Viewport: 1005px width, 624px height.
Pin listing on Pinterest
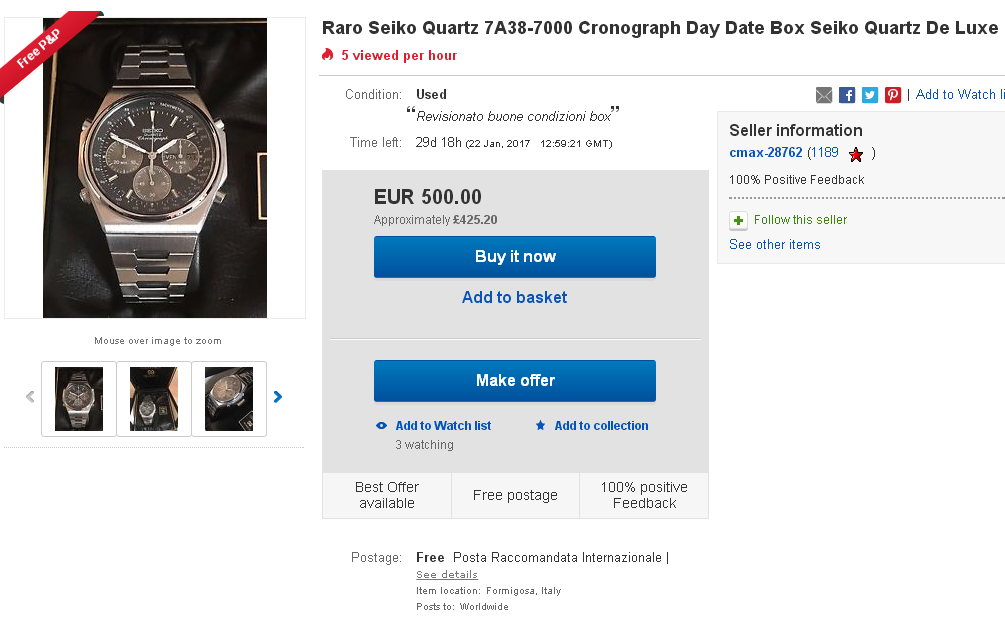[893, 95]
